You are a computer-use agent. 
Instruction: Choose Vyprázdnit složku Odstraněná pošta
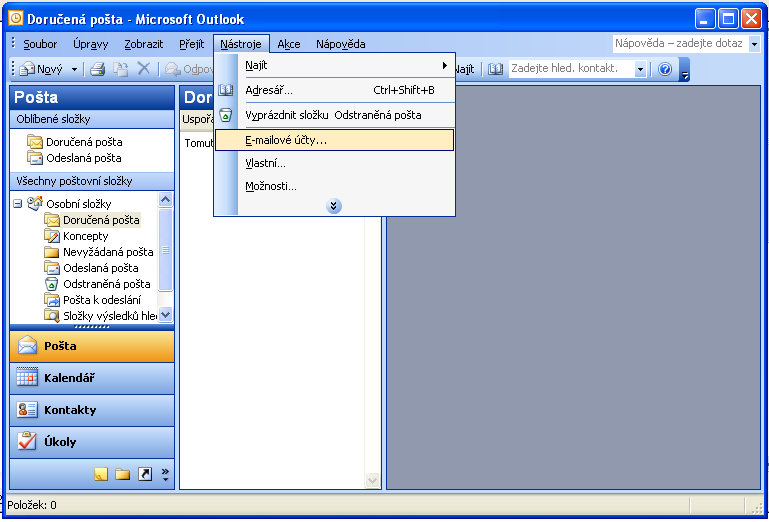click(x=334, y=115)
